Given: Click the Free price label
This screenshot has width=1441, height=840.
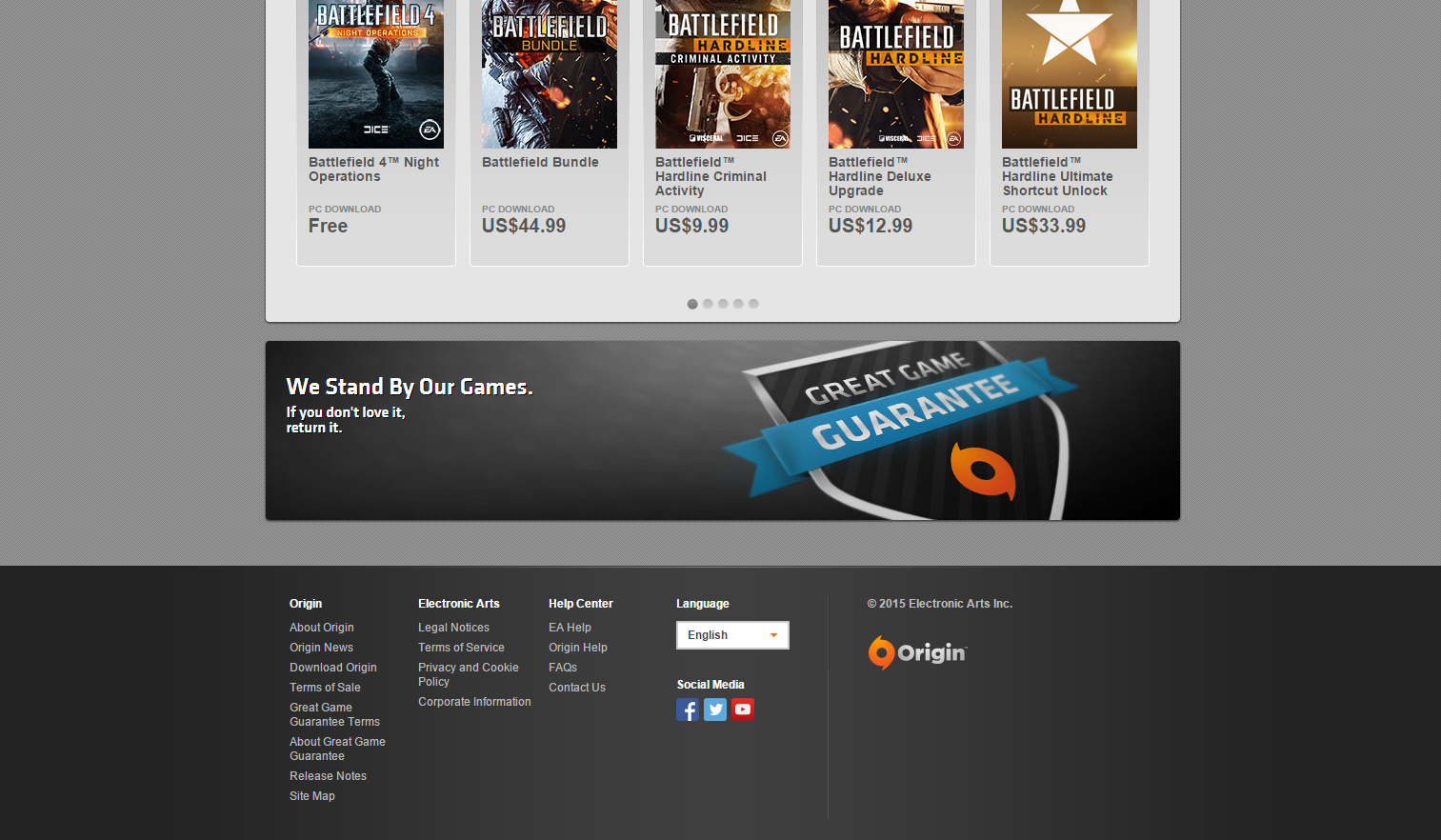Looking at the screenshot, I should click(x=328, y=226).
